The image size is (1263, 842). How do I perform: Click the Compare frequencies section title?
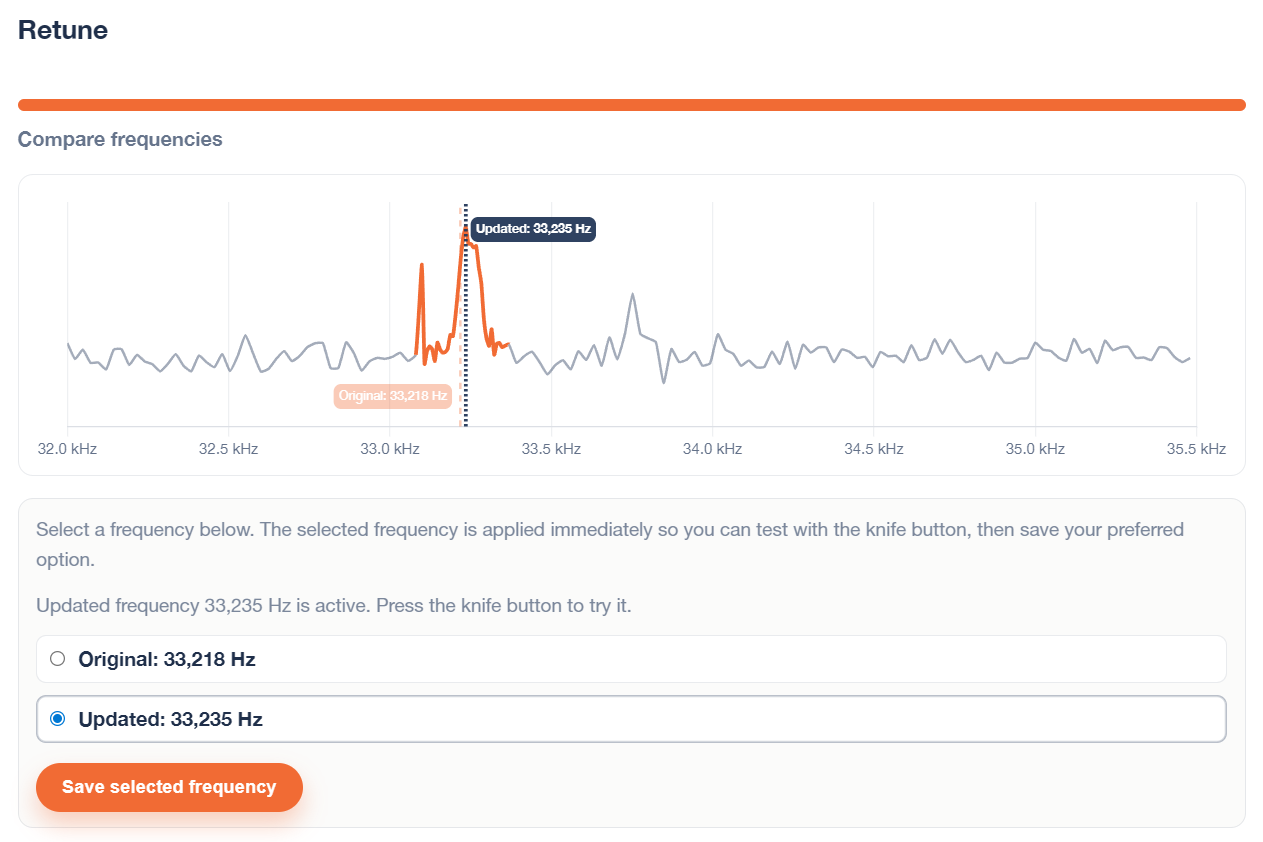[120, 139]
